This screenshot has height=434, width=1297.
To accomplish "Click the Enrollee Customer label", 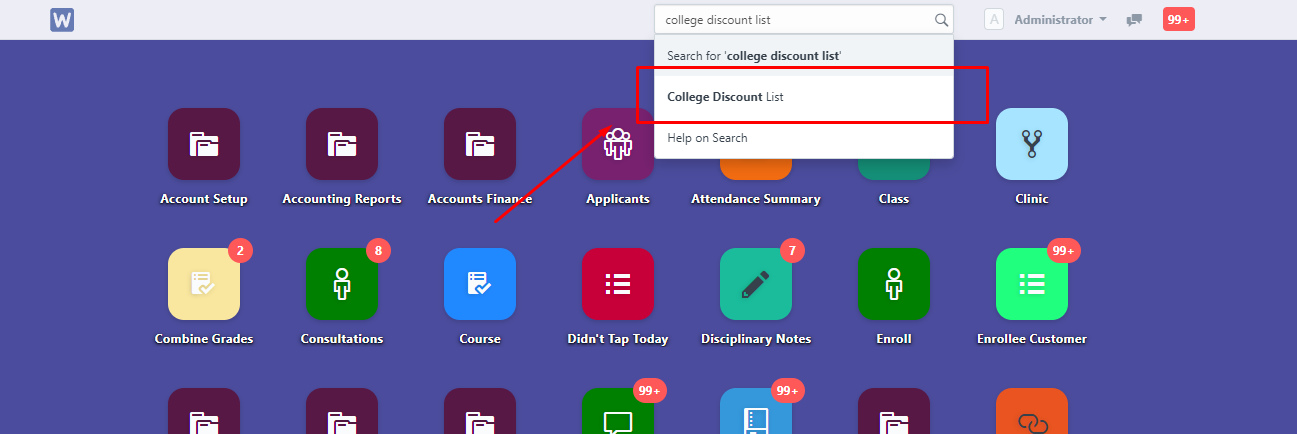I will click(1032, 339).
